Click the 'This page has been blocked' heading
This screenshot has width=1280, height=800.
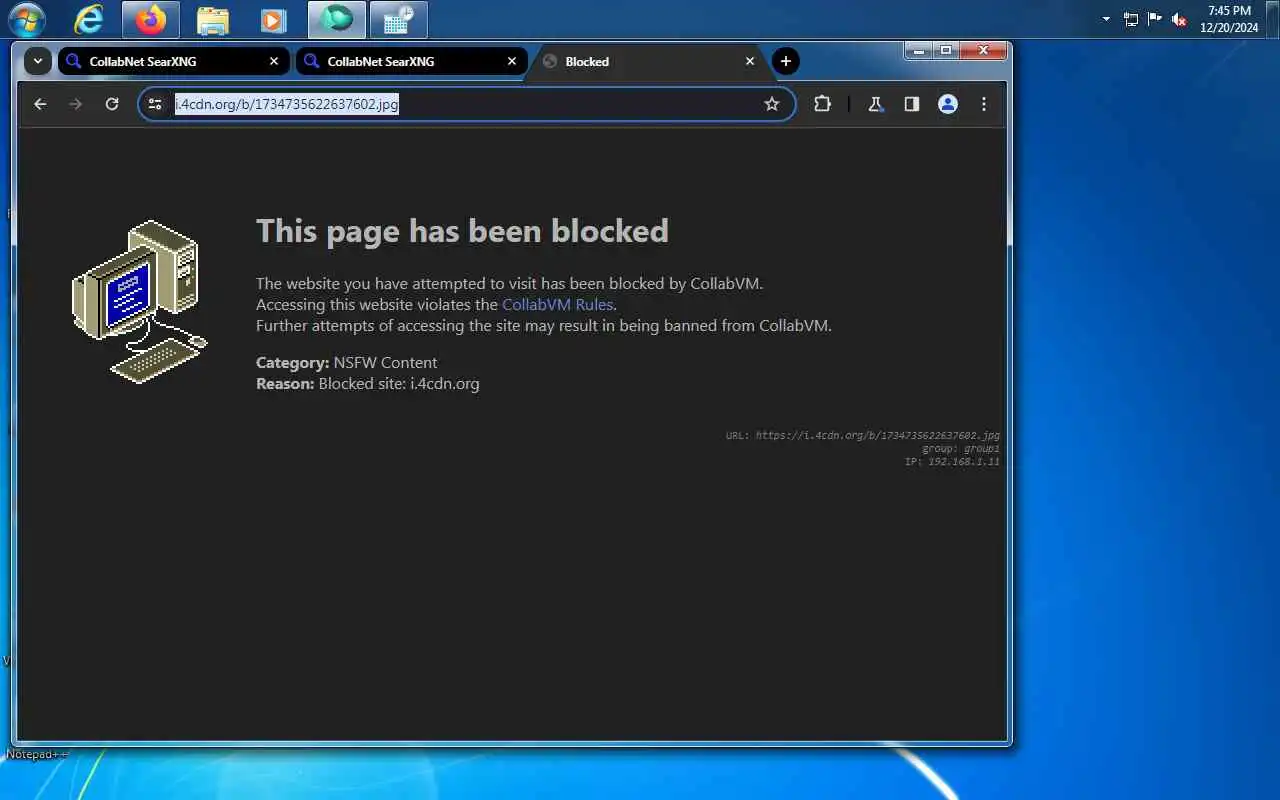(462, 231)
